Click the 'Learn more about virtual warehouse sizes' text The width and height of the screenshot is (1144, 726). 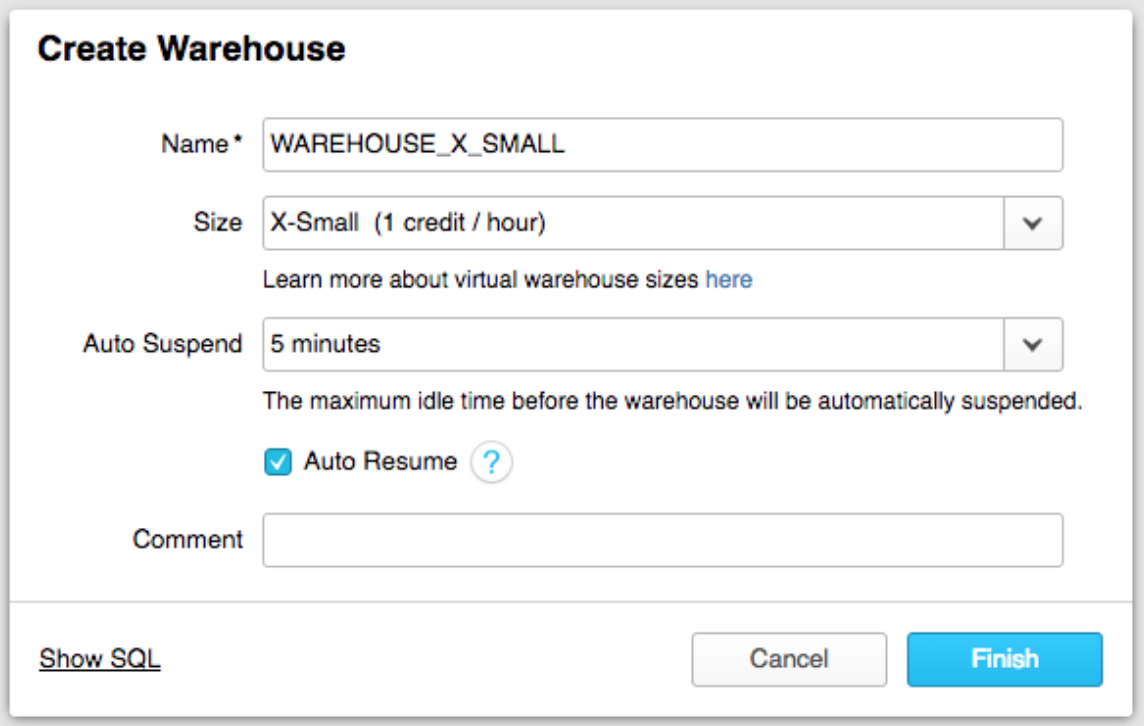tap(481, 280)
